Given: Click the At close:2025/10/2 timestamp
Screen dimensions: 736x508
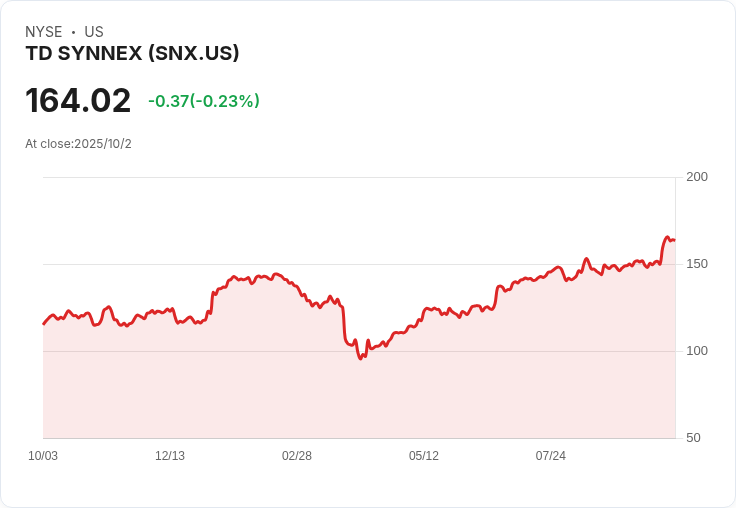Looking at the screenshot, I should tap(78, 144).
